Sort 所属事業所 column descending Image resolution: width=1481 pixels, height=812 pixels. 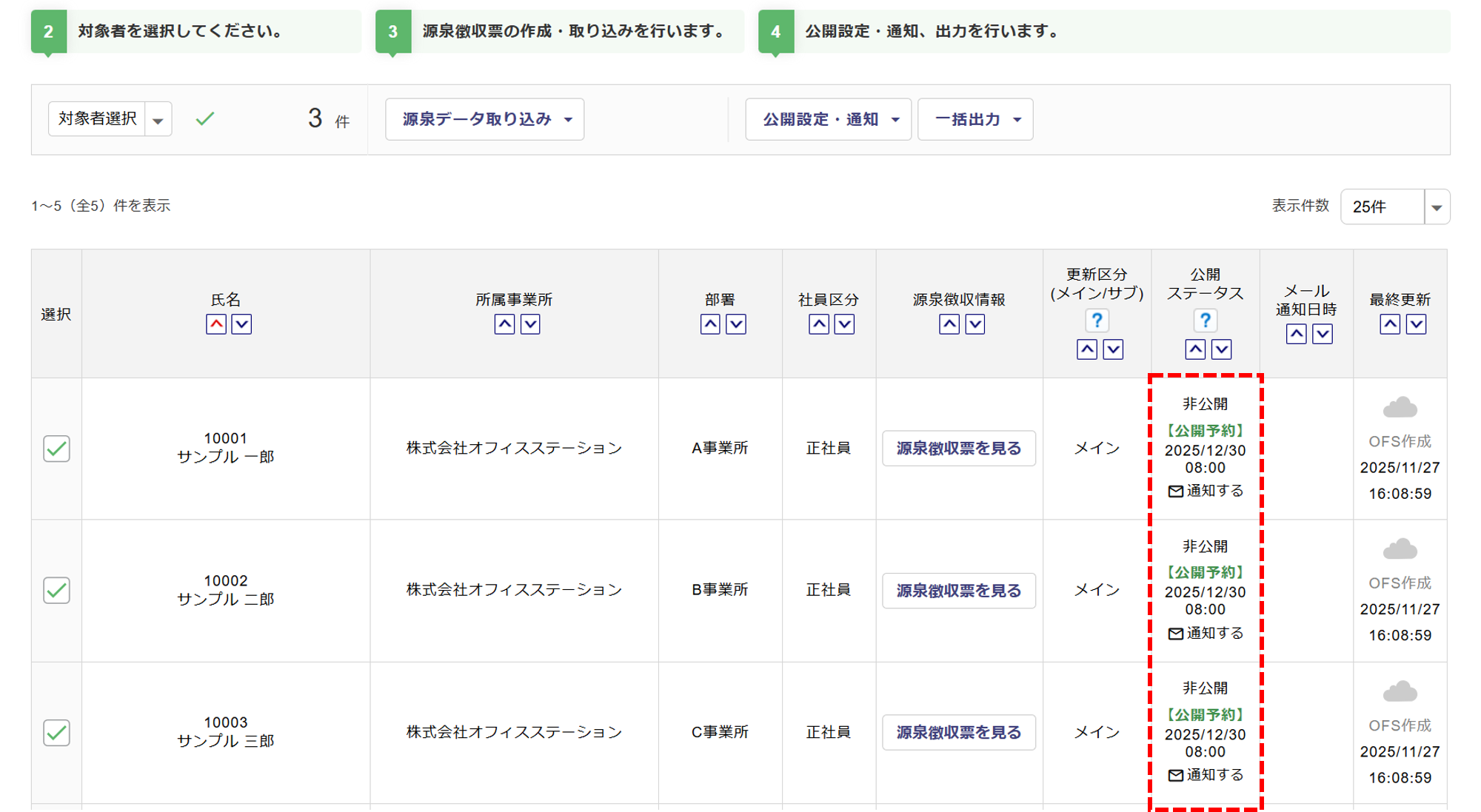tap(530, 324)
